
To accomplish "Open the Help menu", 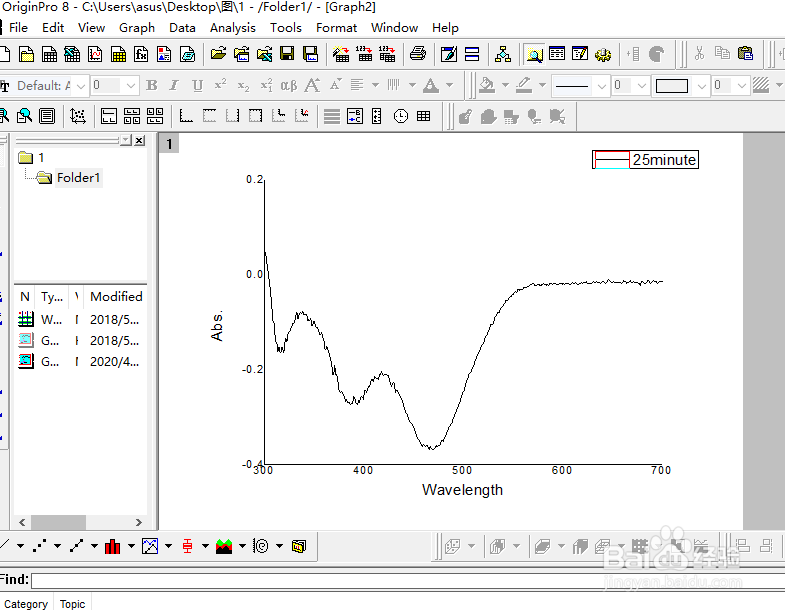I will 445,28.
